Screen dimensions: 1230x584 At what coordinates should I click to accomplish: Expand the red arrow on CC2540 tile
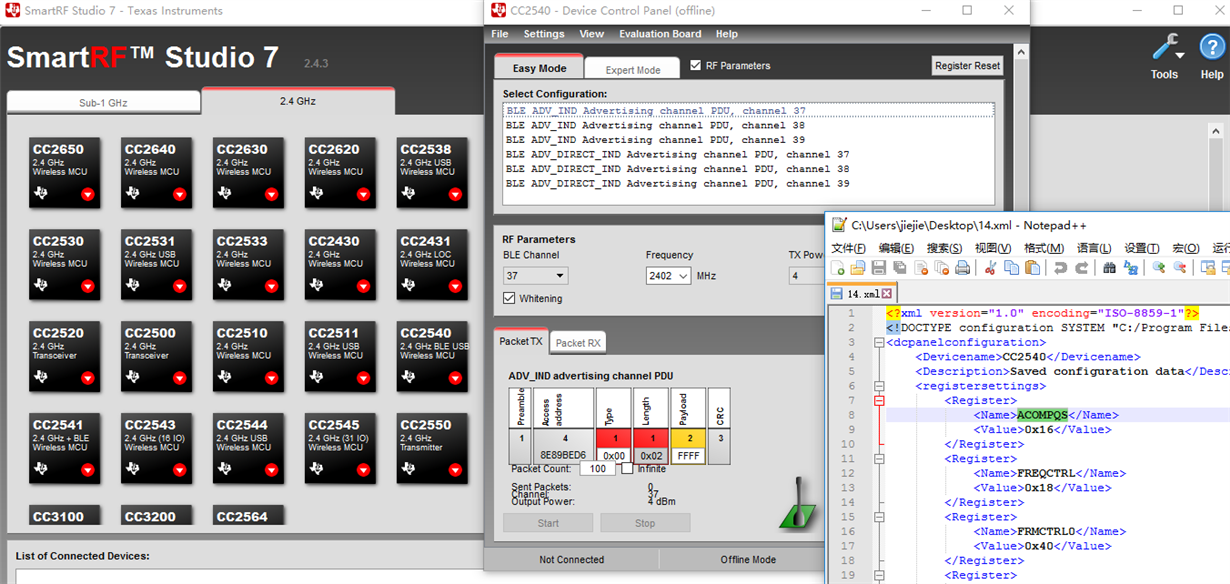pyautogui.click(x=455, y=378)
